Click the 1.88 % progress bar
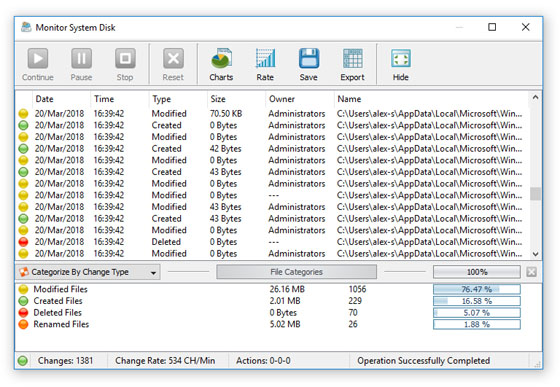This screenshot has height=387, width=560. click(477, 324)
